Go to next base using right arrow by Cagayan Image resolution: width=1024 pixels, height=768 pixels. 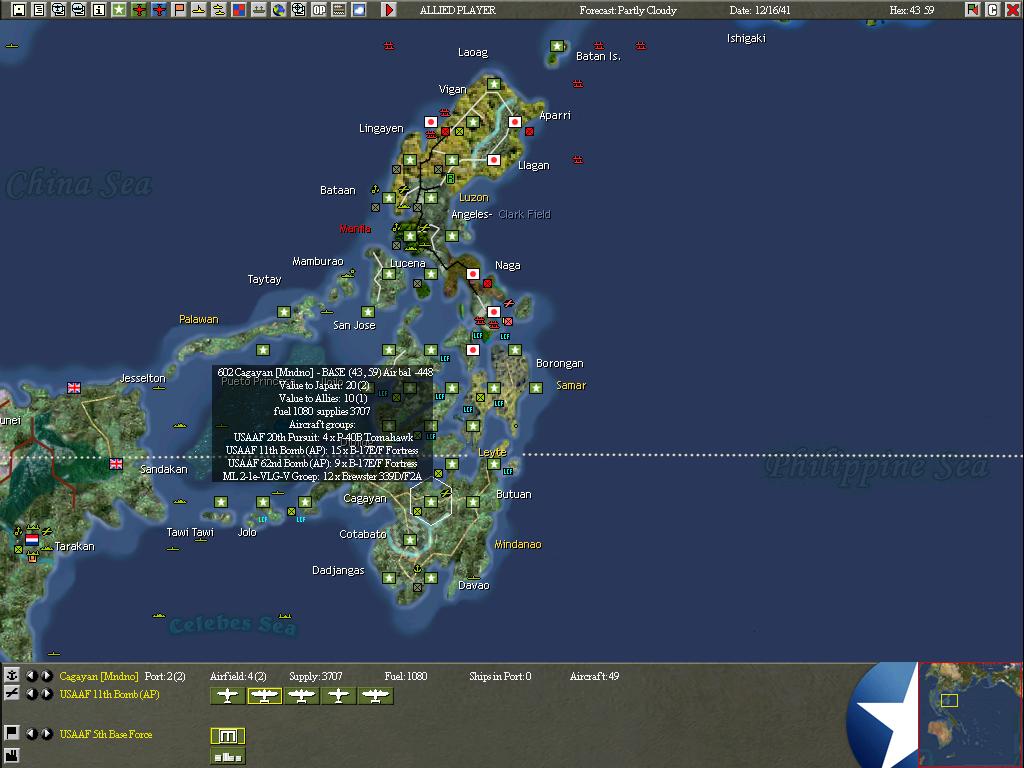tap(46, 676)
